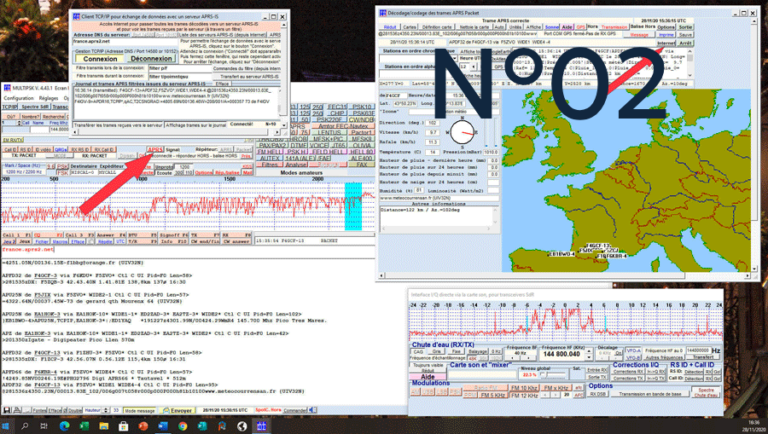The image size is (768, 434).
Task: Select the LENTUS mode button
Action: coord(329,132)
